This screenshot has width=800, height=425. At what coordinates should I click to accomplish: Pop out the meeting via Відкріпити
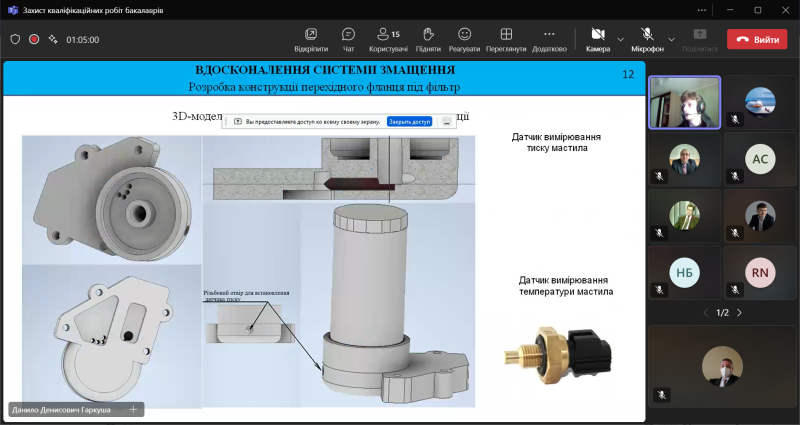(x=311, y=39)
